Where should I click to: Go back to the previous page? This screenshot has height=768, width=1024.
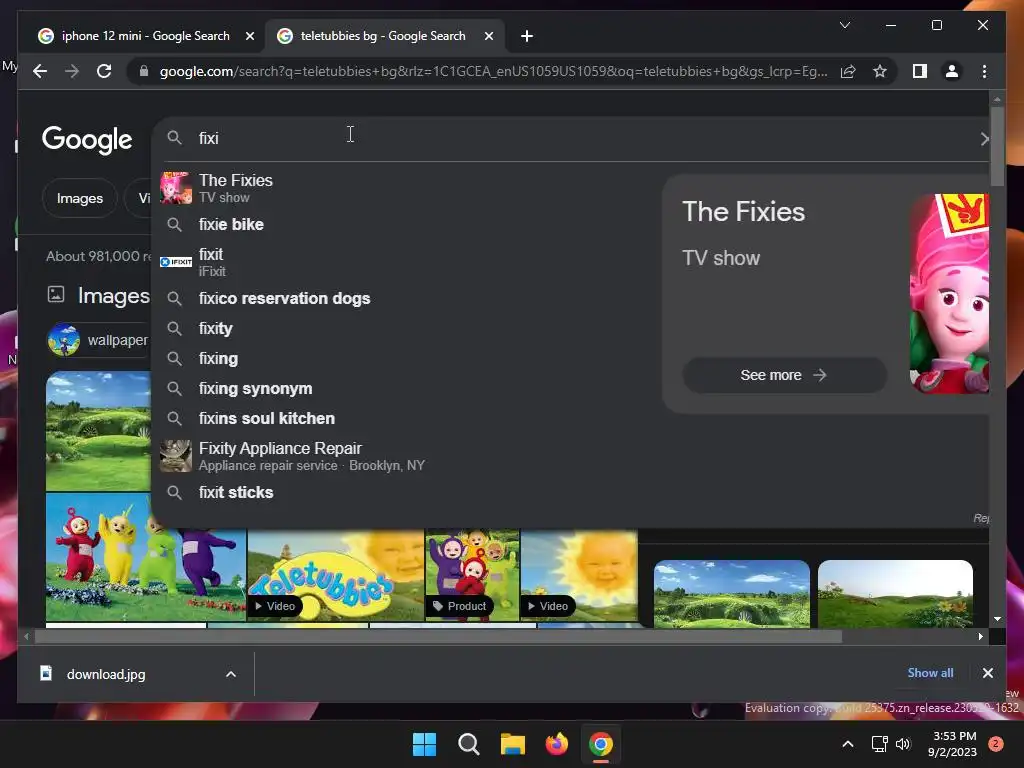[40, 71]
